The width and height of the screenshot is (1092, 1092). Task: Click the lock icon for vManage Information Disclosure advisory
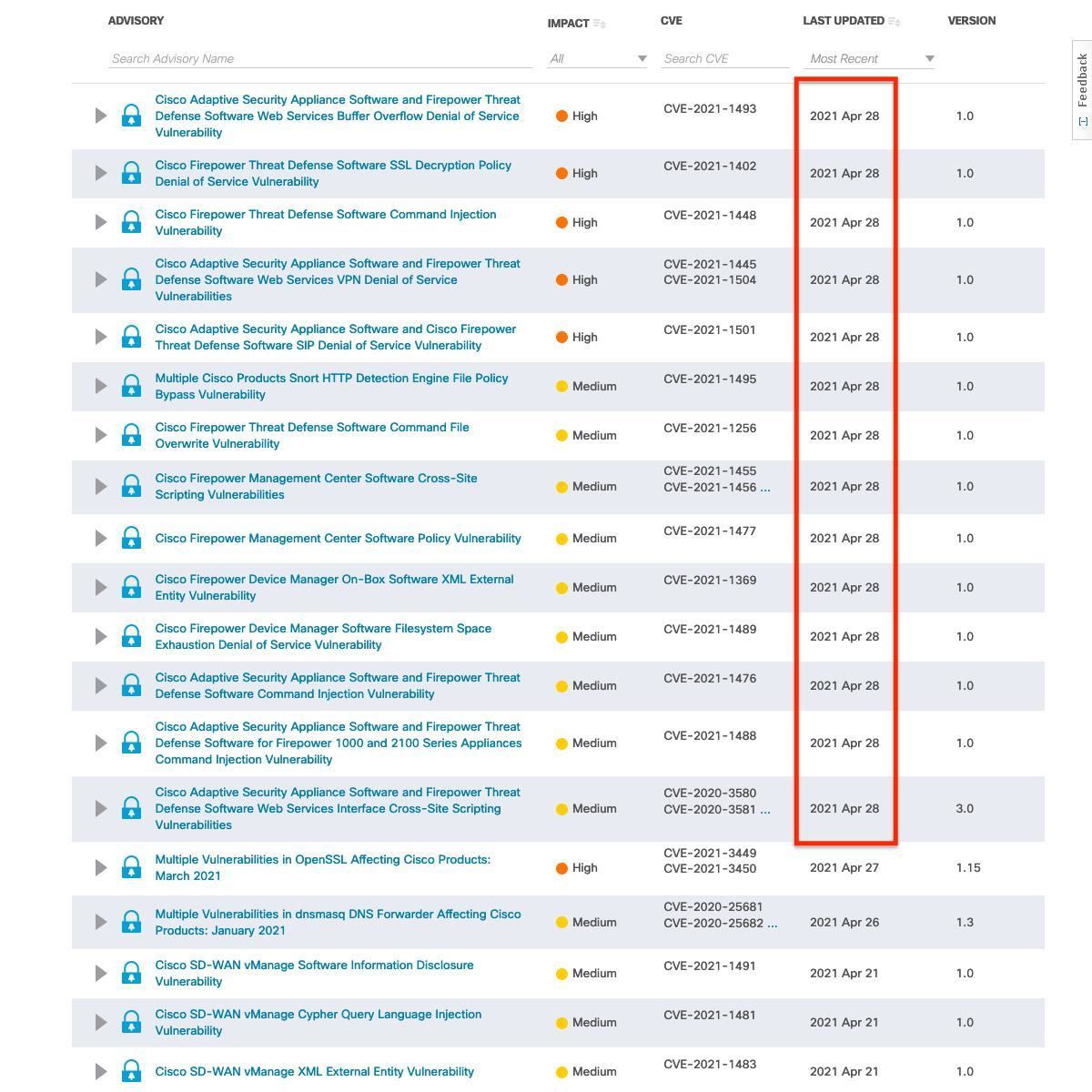click(x=131, y=973)
